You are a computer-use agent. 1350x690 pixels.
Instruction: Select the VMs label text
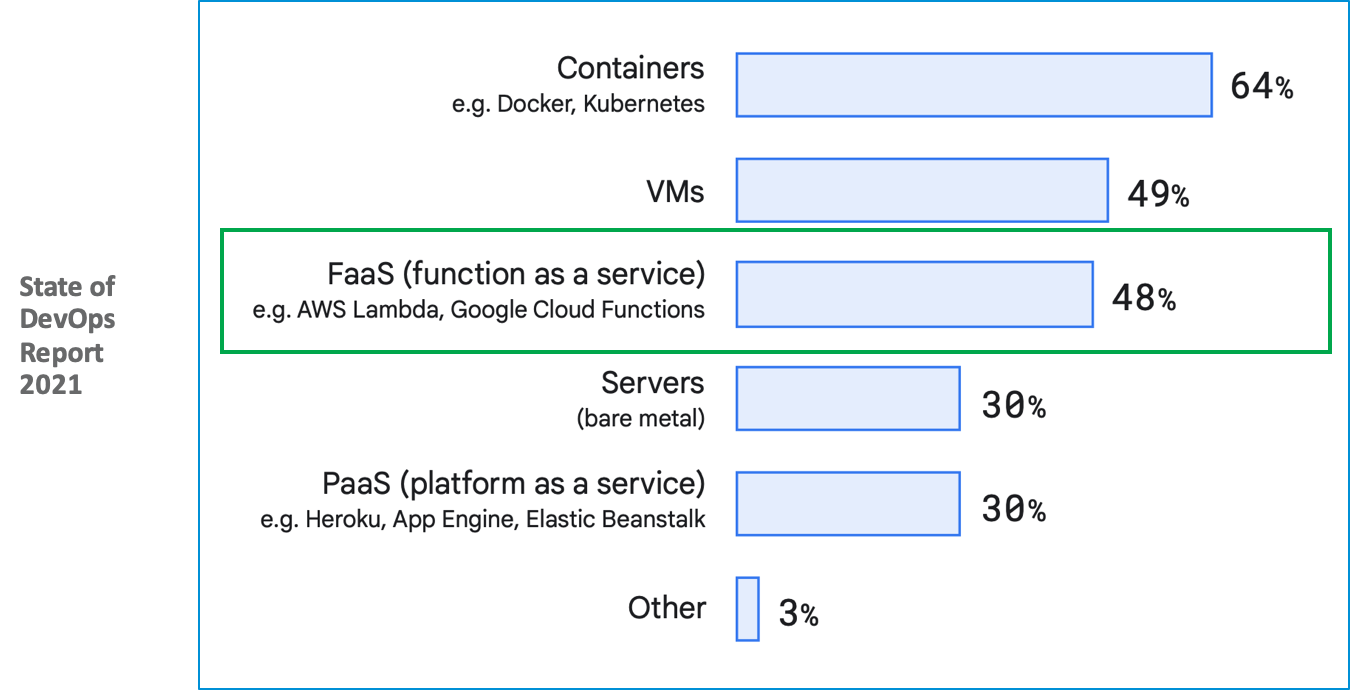(675, 190)
